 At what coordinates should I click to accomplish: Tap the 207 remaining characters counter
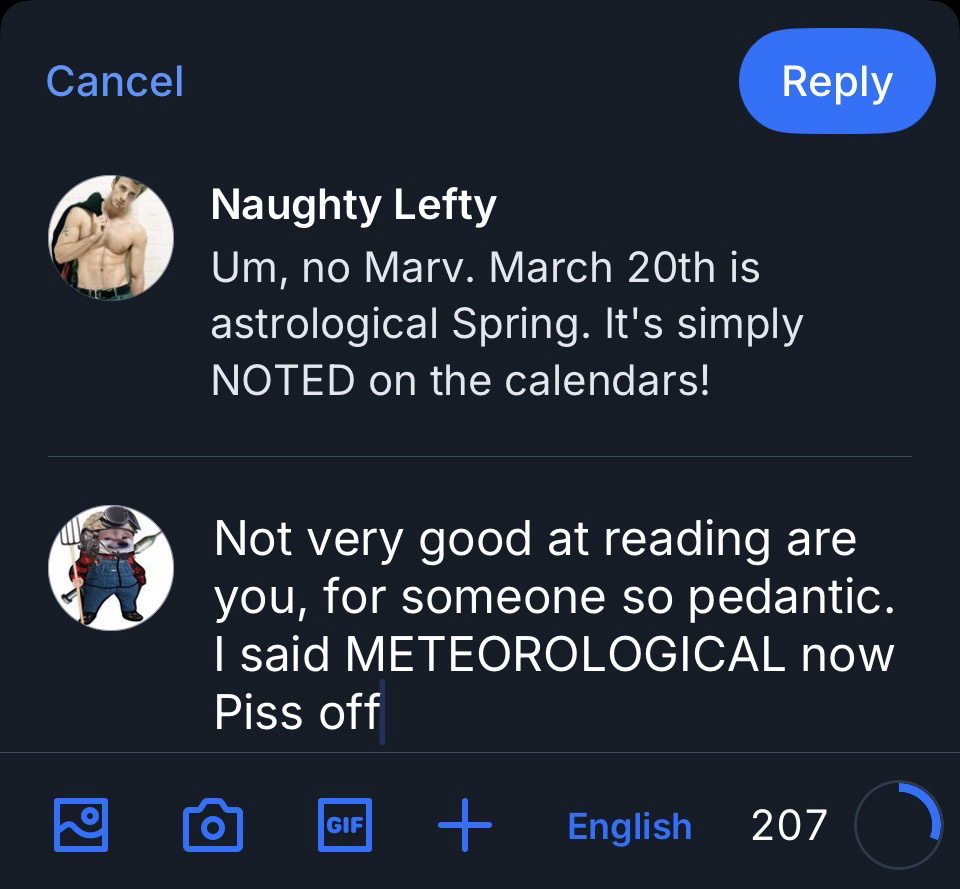pos(789,825)
